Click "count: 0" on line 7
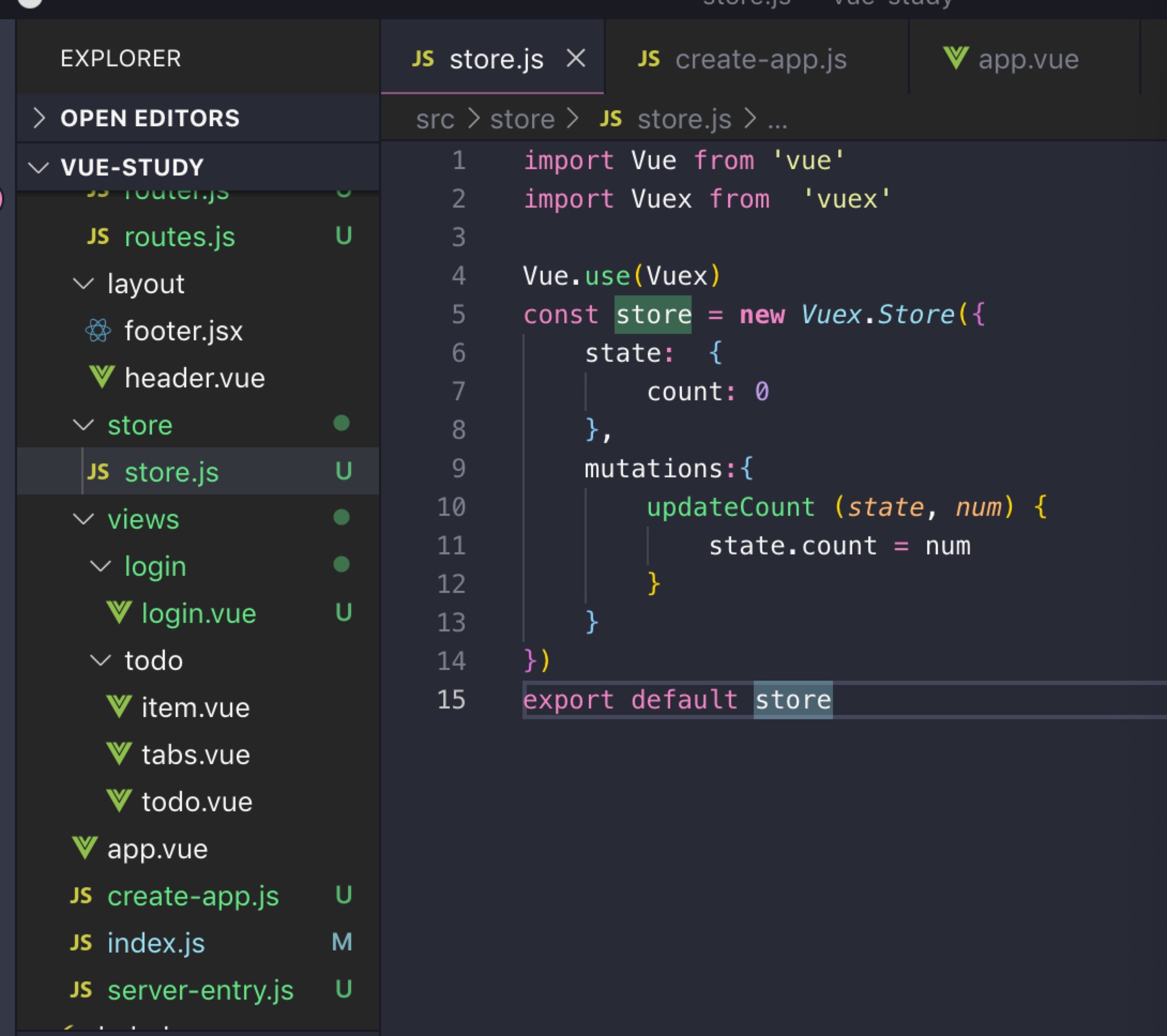Screen dimensions: 1167x1036 coord(708,392)
